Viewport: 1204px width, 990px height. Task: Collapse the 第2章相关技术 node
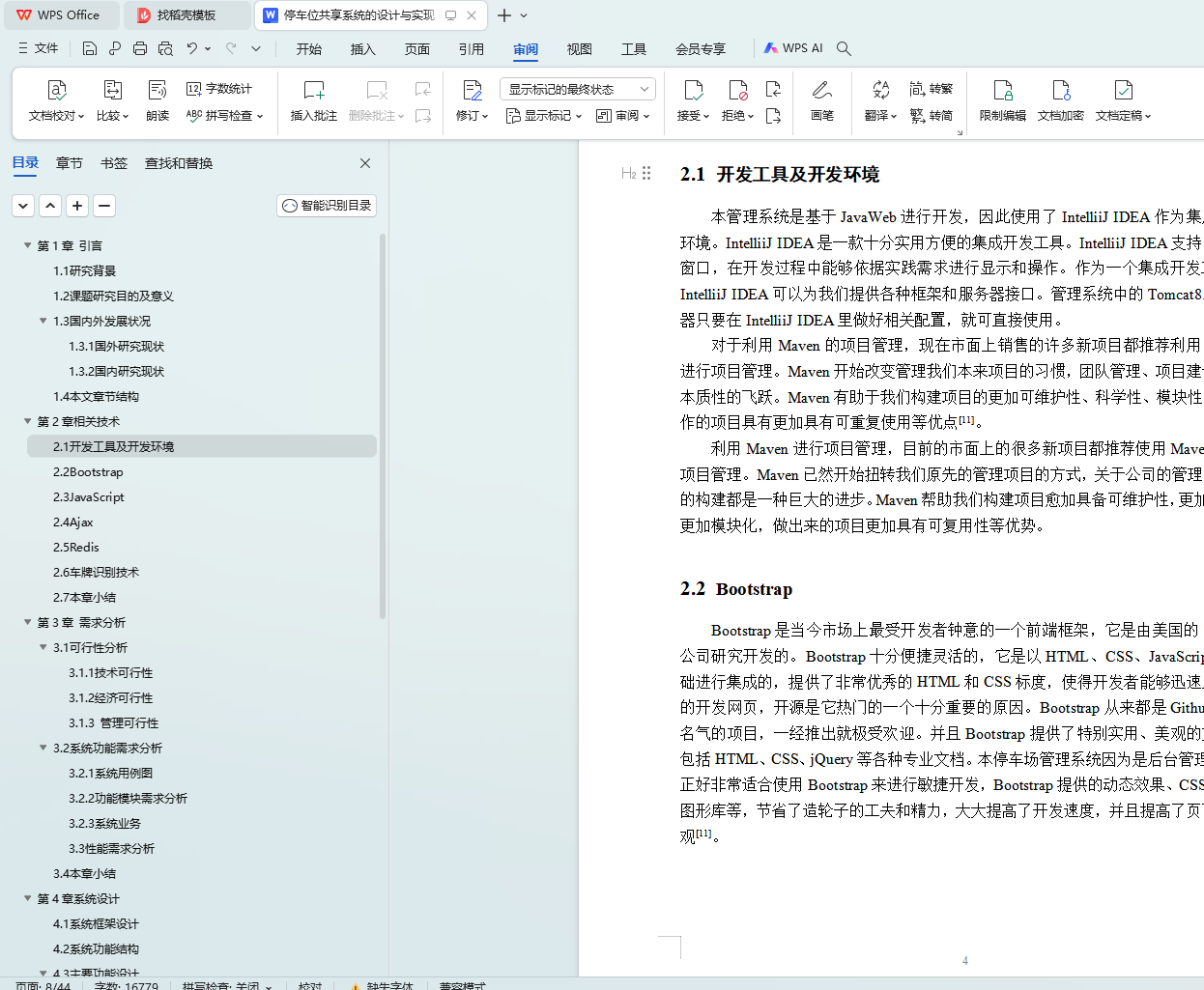[x=28, y=421]
